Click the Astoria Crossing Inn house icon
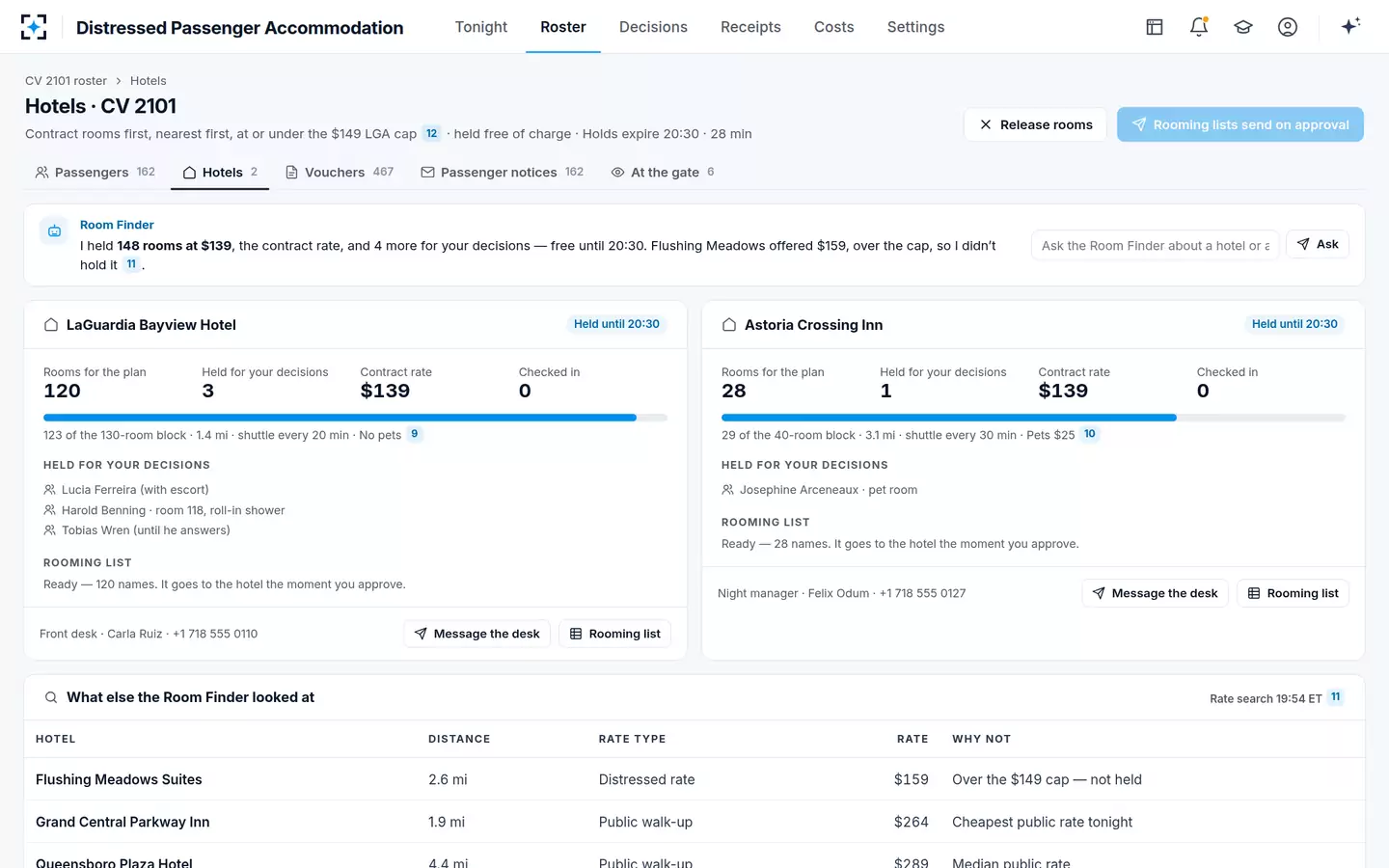Image resolution: width=1389 pixels, height=868 pixels. tap(729, 325)
